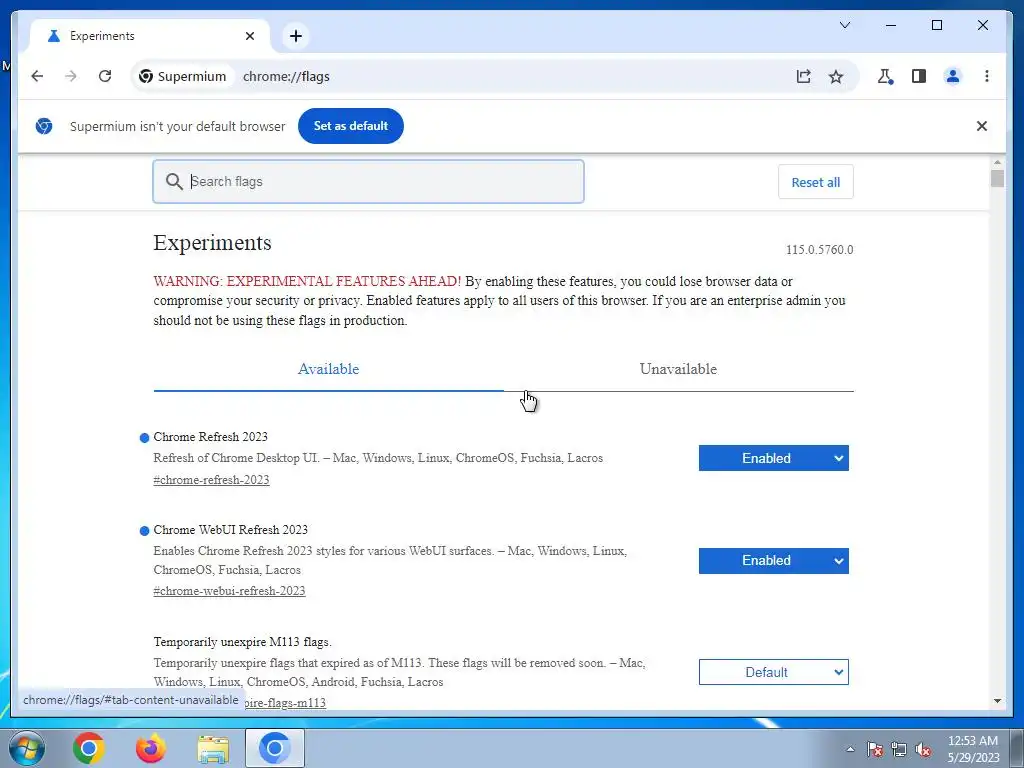Open Windows Explorer from the taskbar
This screenshot has height=768, width=1024.
tap(213, 749)
